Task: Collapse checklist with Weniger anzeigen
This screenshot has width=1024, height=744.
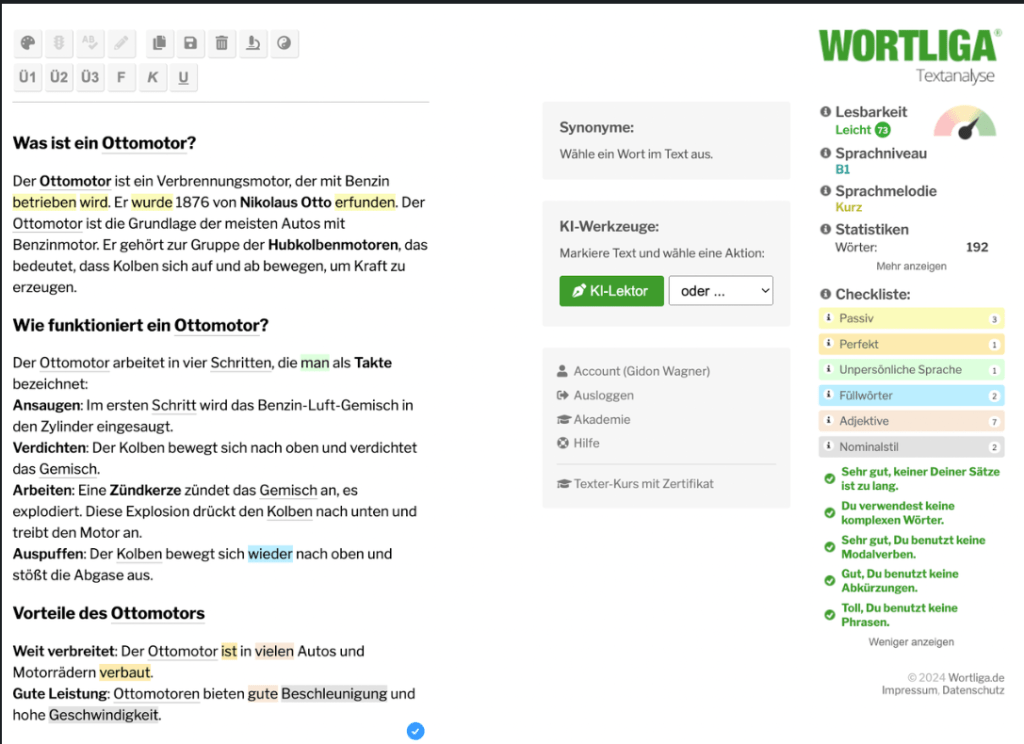Action: pos(910,642)
